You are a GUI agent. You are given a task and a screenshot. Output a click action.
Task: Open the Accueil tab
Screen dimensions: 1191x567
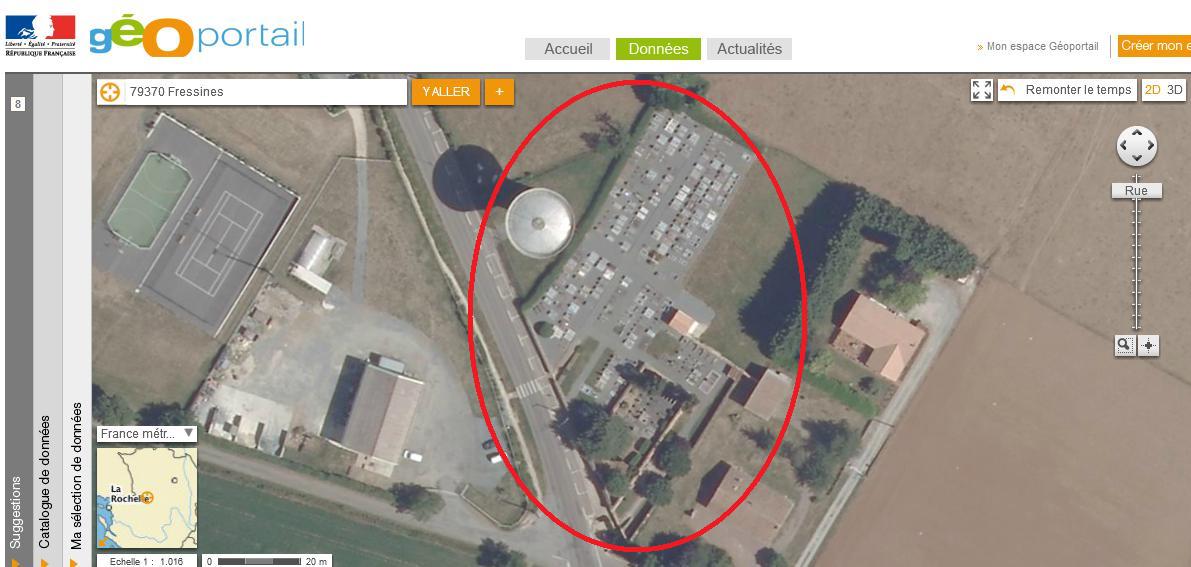[x=568, y=49]
